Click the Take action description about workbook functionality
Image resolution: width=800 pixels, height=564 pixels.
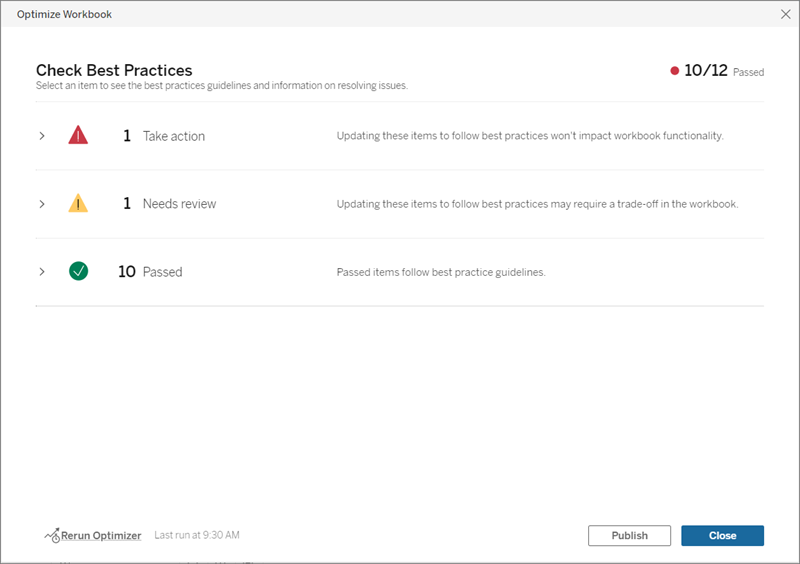(530, 136)
